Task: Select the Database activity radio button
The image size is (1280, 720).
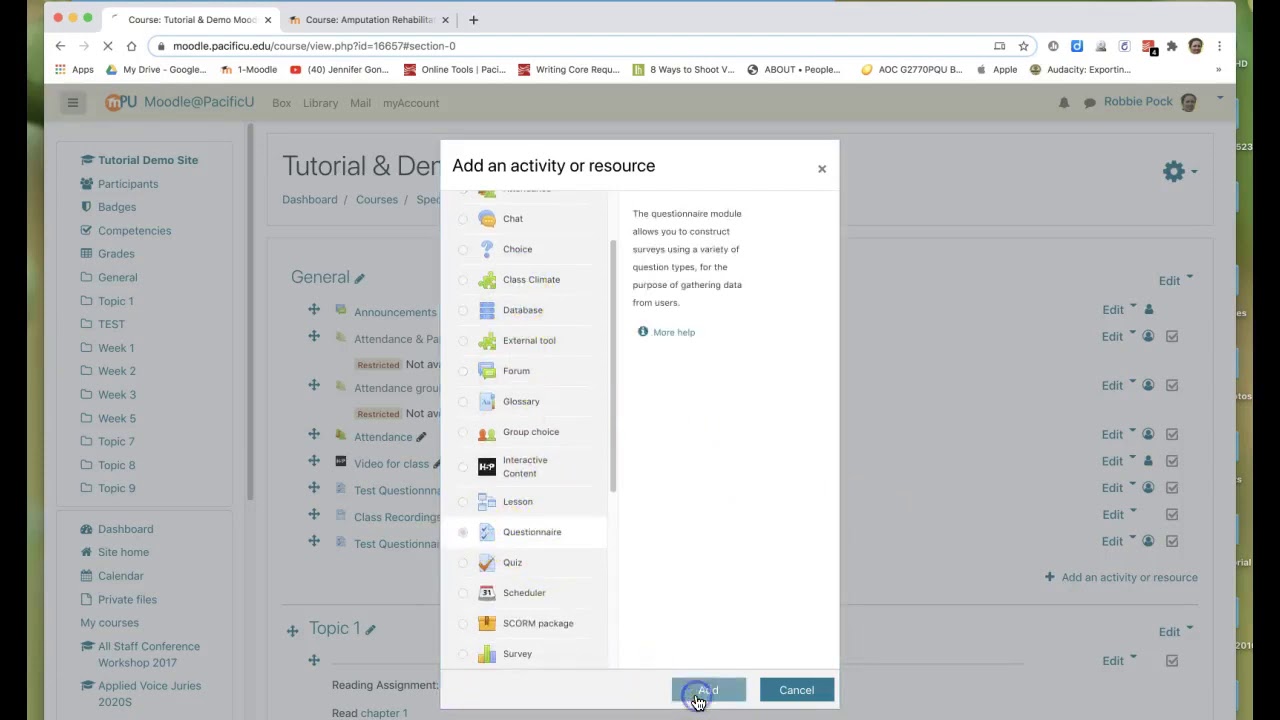Action: click(x=463, y=310)
